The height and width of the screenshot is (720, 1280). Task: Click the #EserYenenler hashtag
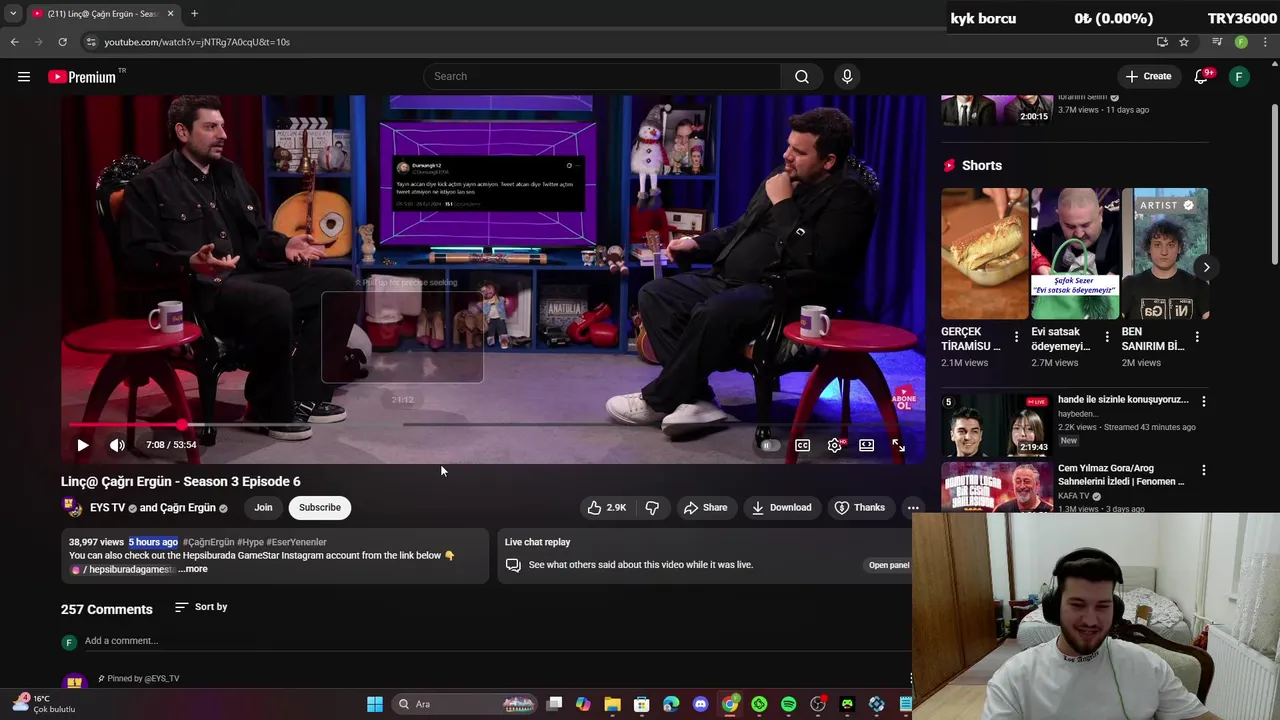[297, 542]
